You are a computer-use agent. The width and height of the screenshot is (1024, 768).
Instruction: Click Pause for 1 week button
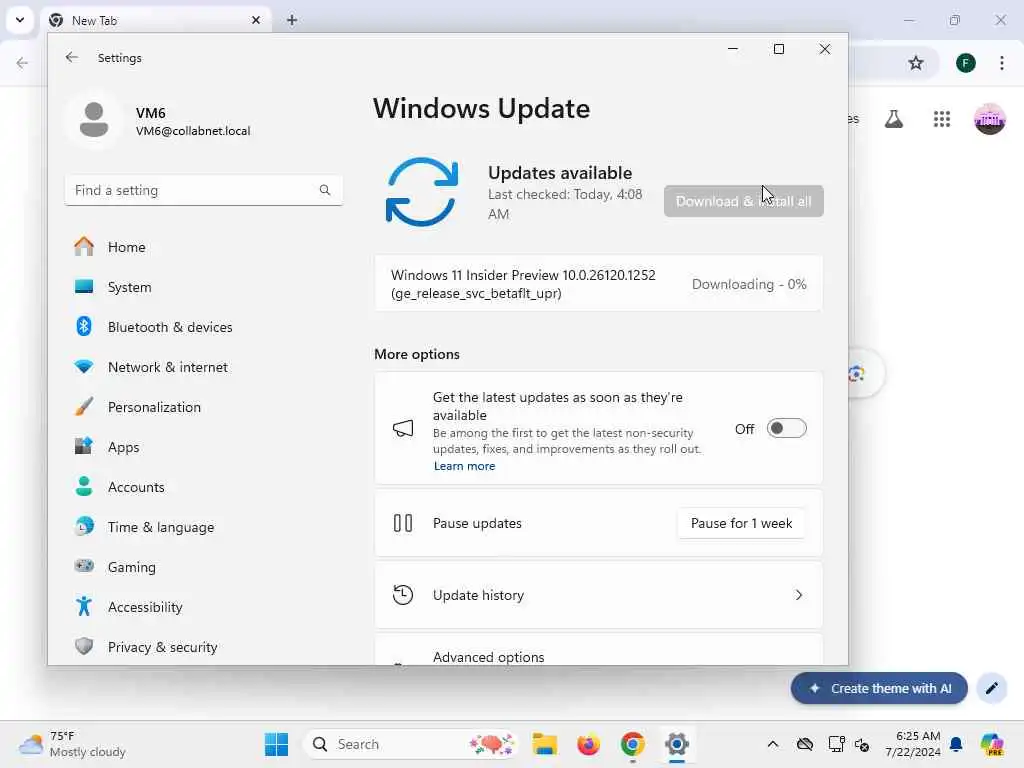click(x=741, y=523)
